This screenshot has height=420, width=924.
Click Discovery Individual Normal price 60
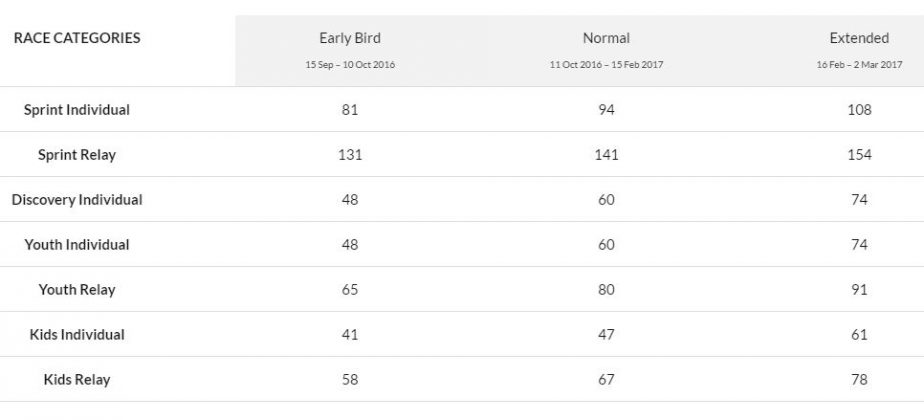[606, 200]
